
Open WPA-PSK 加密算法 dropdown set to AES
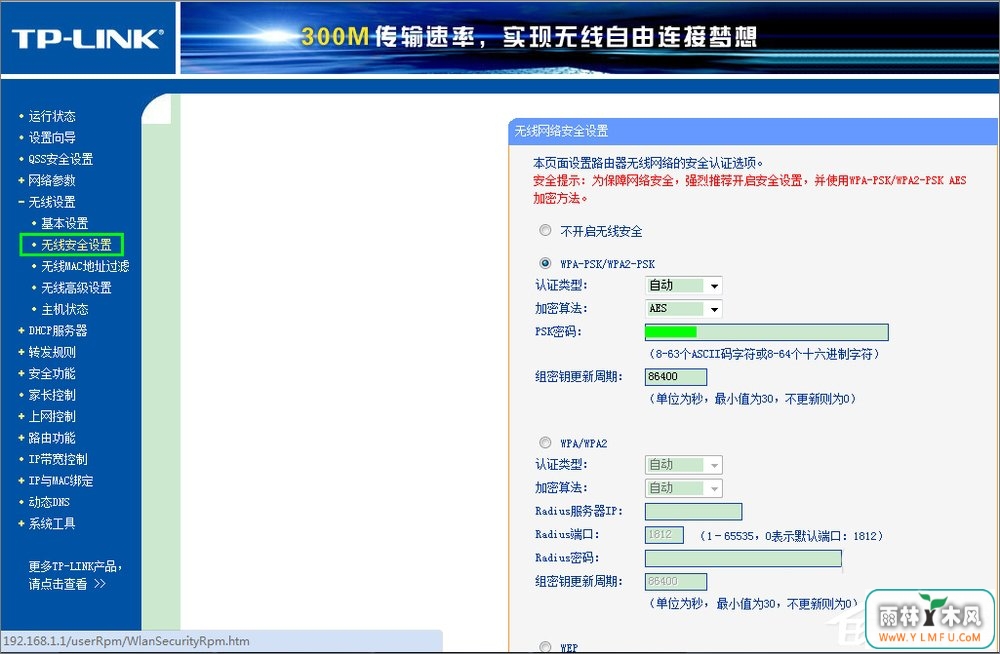coord(683,309)
